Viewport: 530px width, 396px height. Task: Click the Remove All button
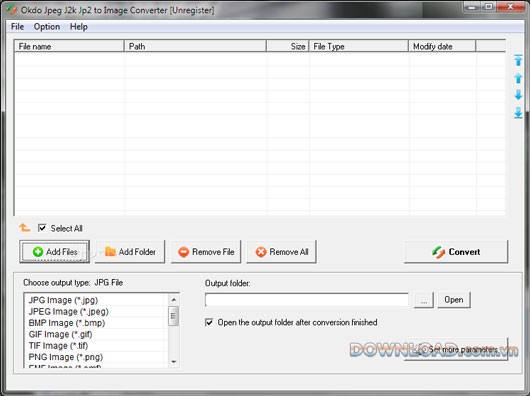pyautogui.click(x=282, y=252)
